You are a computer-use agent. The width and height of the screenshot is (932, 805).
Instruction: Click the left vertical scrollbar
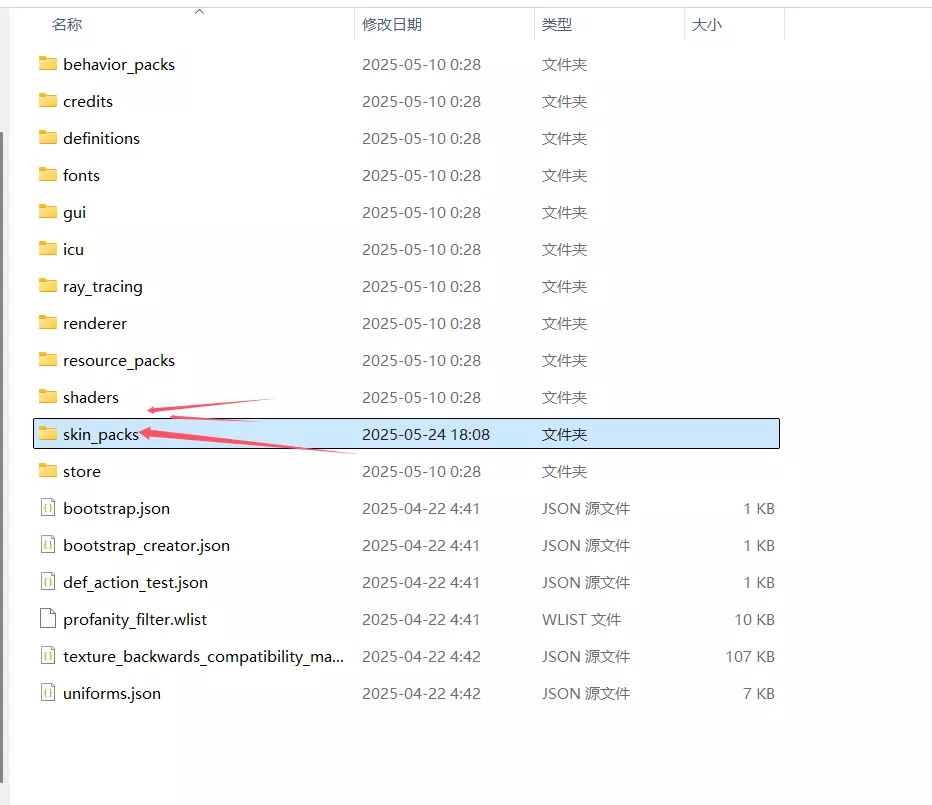click(2, 457)
